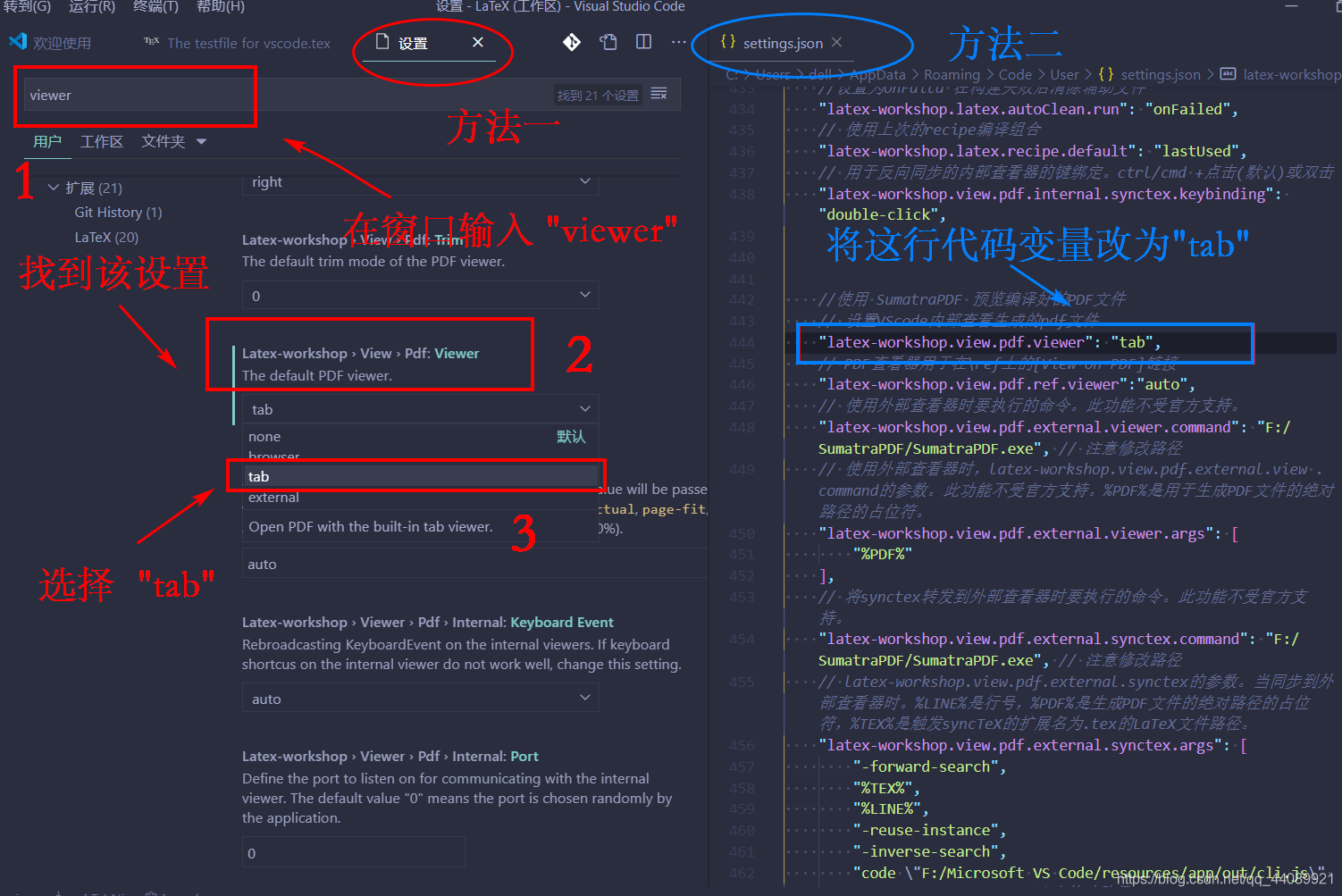The width and height of the screenshot is (1342, 896).
Task: Open the source control changes diamond icon
Action: click(x=572, y=42)
